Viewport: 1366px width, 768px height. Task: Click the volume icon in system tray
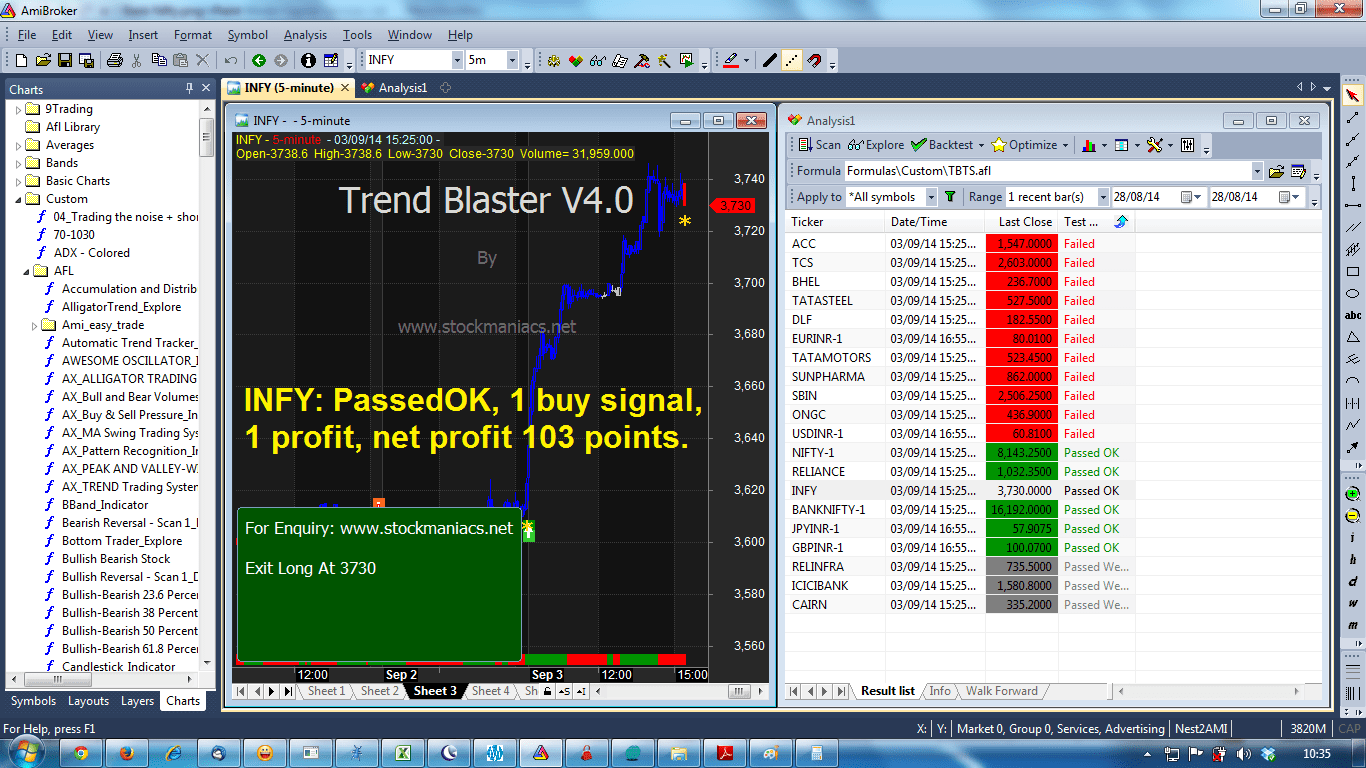click(1245, 753)
